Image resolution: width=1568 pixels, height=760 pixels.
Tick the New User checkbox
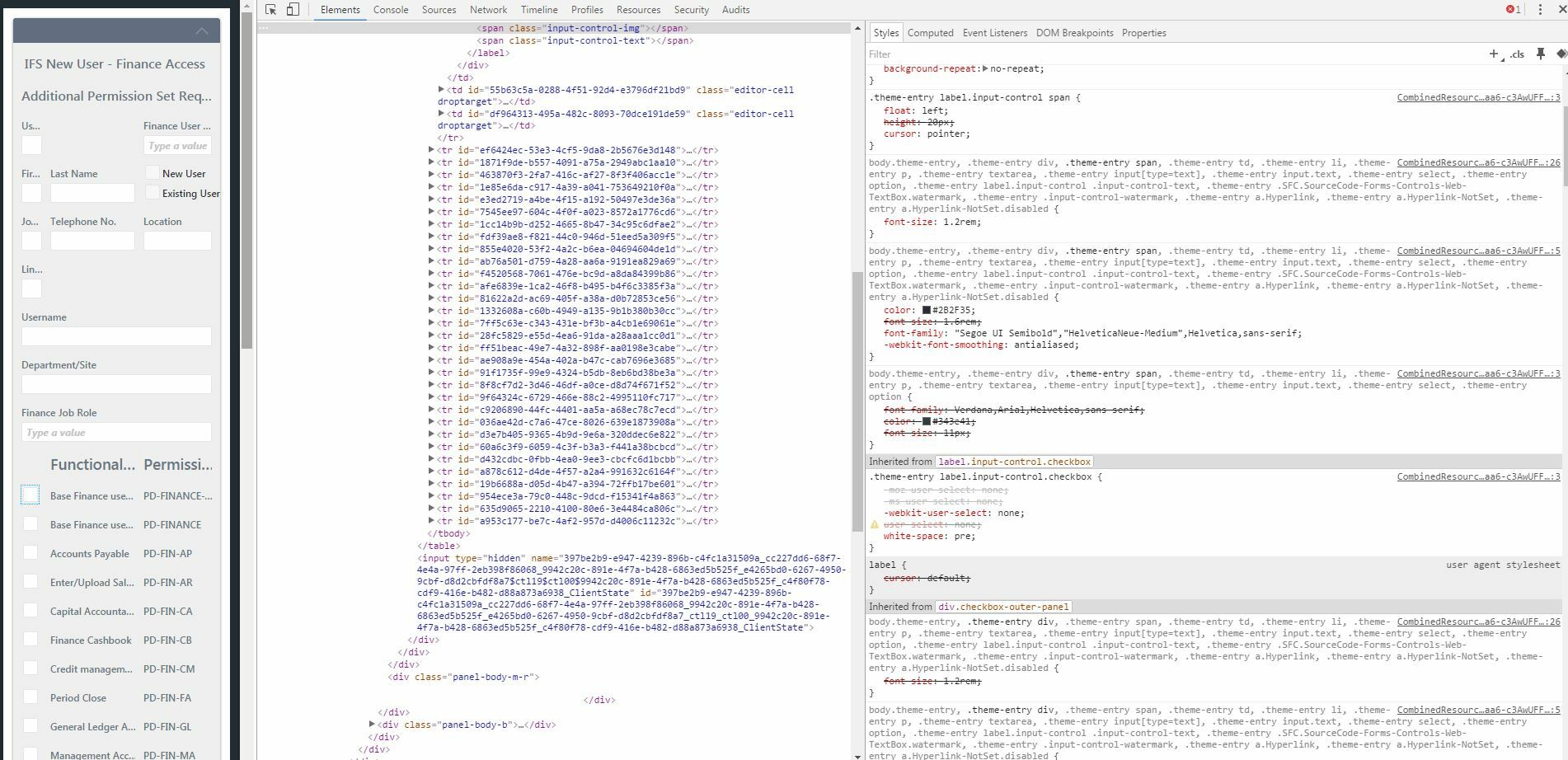coord(152,172)
